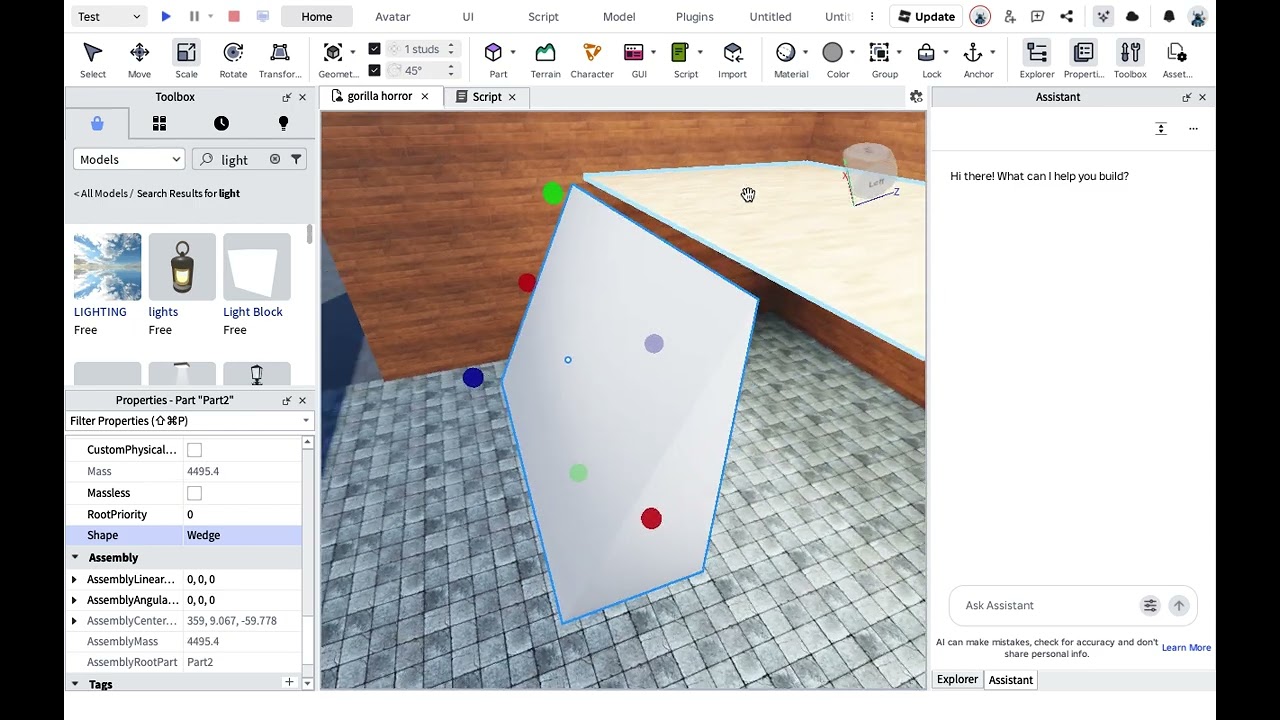Viewport: 1280px width, 720px height.
Task: Open the Inventory grid tab in Toolbox
Action: click(159, 123)
